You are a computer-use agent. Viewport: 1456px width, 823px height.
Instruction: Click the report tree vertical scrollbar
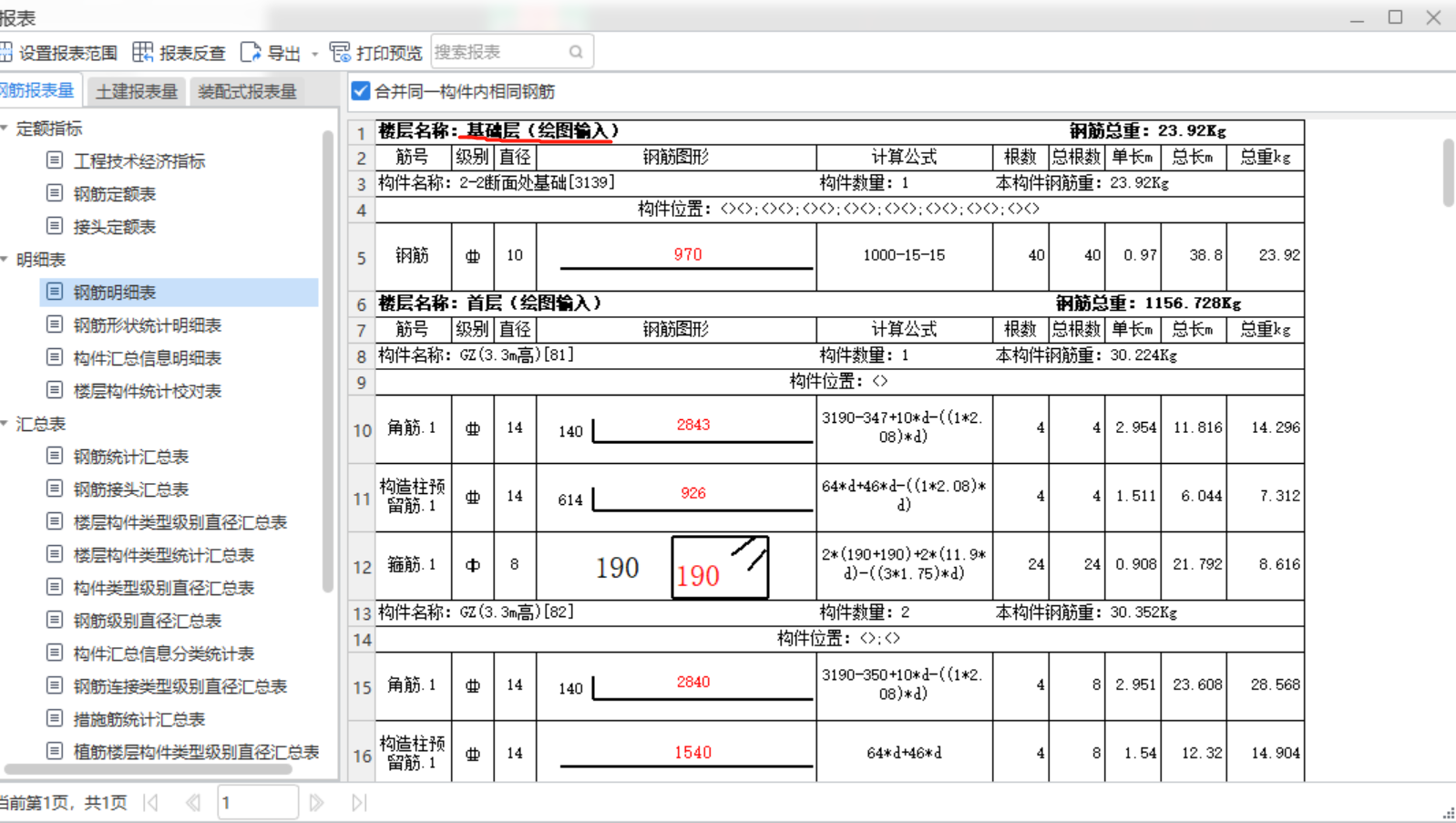(x=328, y=361)
